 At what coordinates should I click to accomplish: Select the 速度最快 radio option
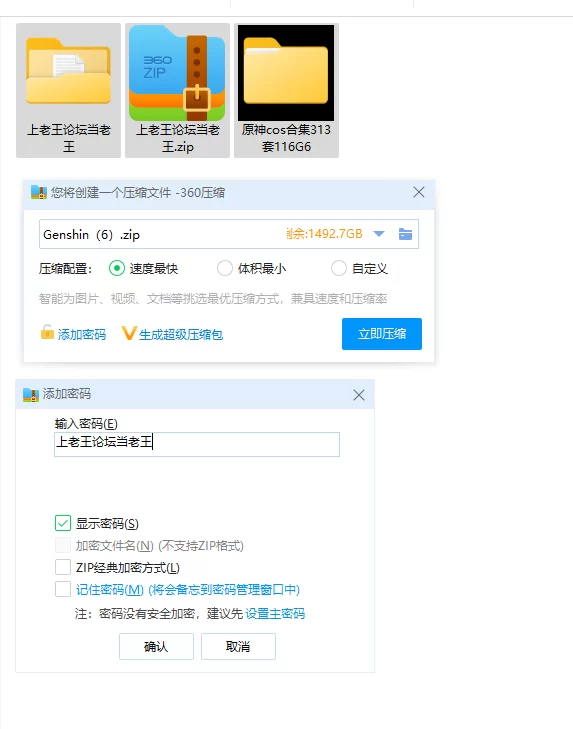pyautogui.click(x=117, y=268)
